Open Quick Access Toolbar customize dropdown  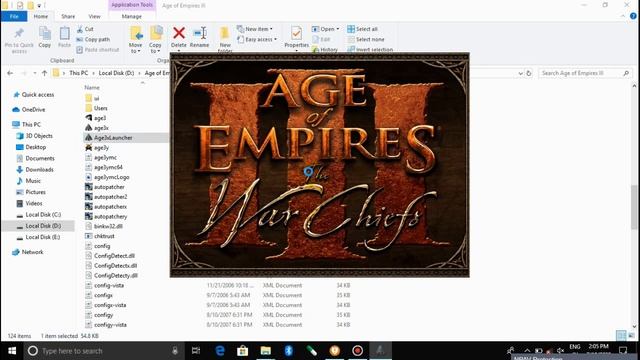(x=39, y=6)
